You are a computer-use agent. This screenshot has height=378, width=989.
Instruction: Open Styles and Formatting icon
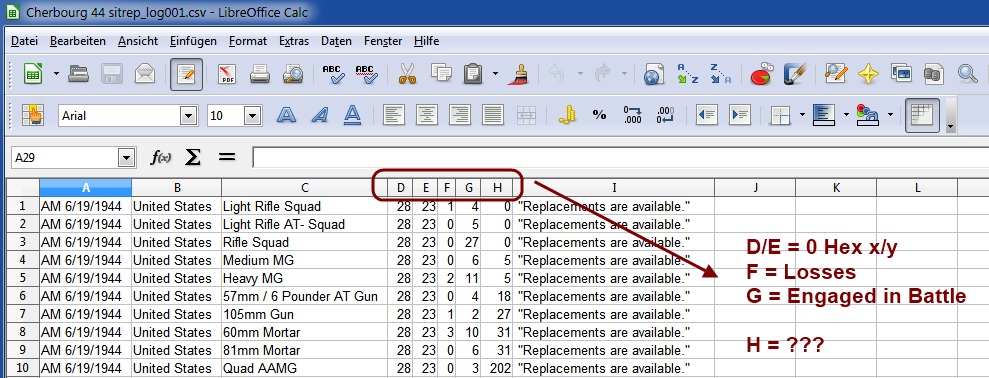point(32,115)
